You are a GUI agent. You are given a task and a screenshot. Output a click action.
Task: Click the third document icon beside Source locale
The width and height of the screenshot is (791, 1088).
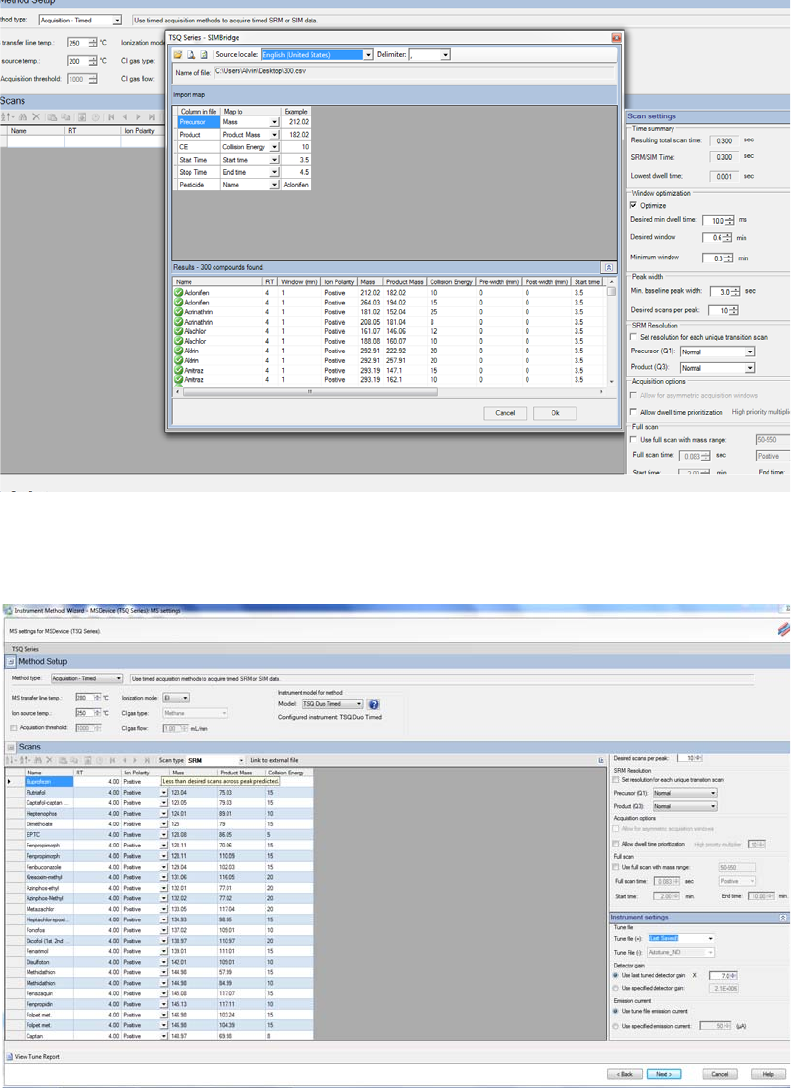(203, 55)
